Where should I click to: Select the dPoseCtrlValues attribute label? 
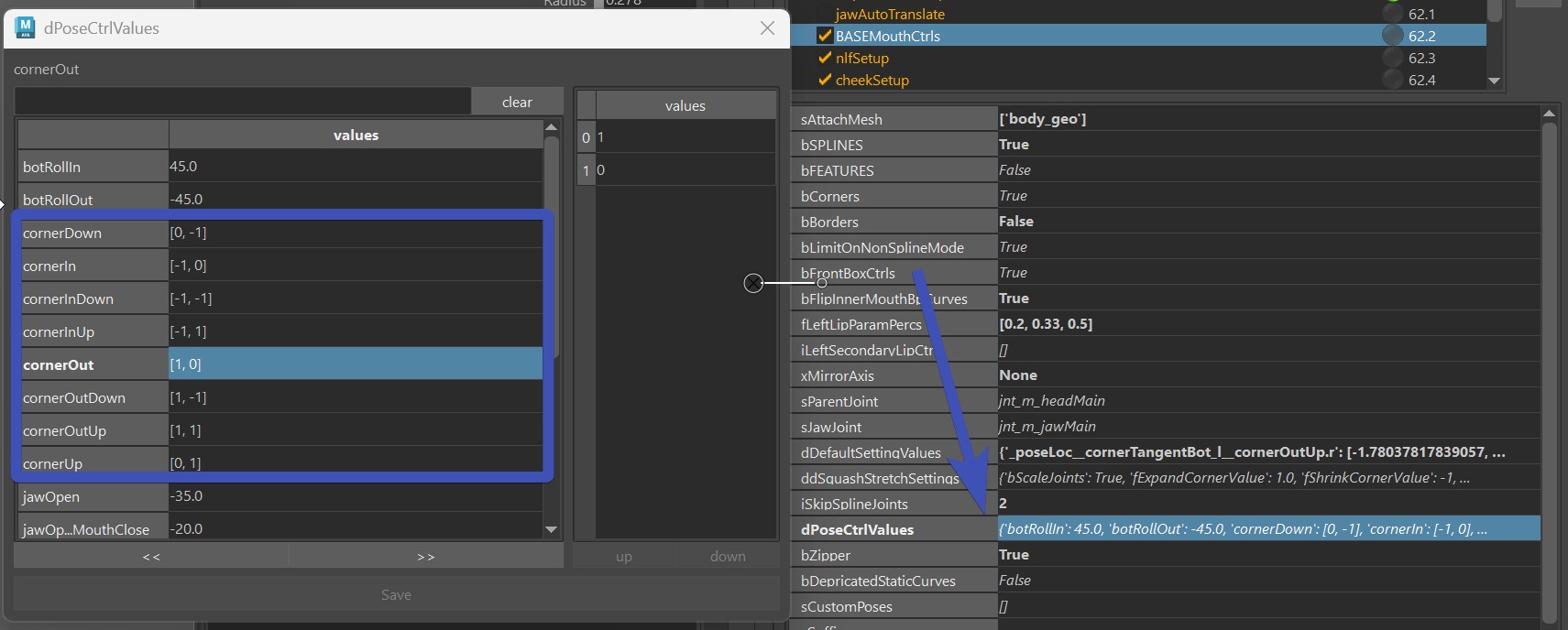click(x=857, y=529)
